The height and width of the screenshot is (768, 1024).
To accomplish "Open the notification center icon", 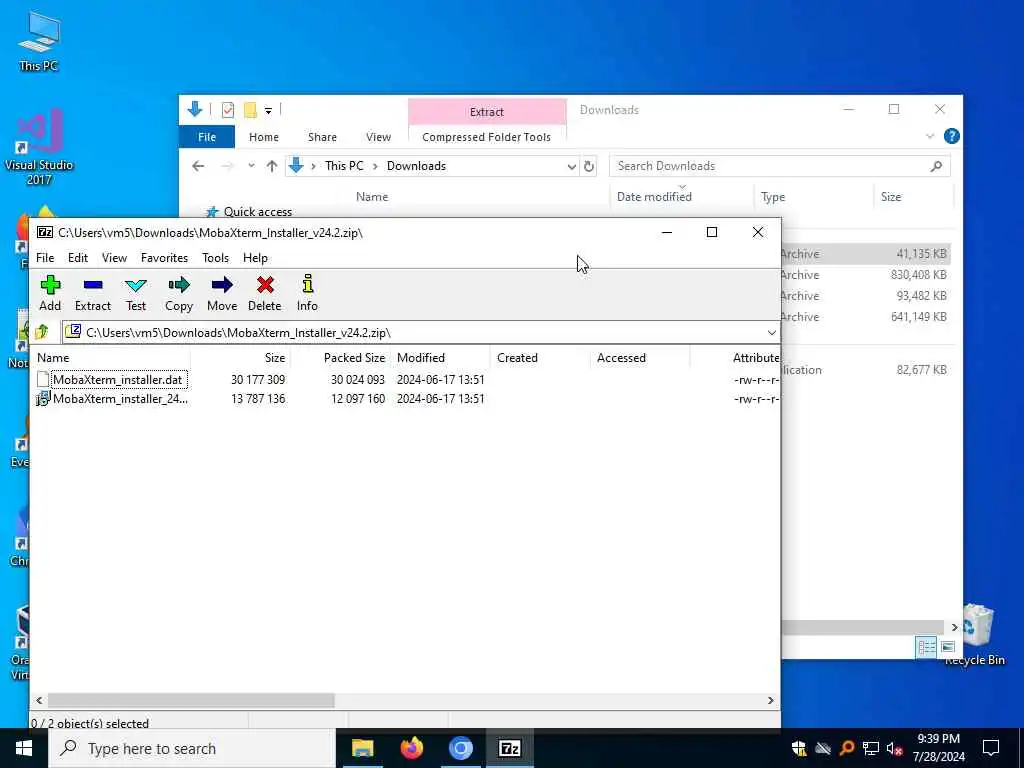I will coord(991,748).
